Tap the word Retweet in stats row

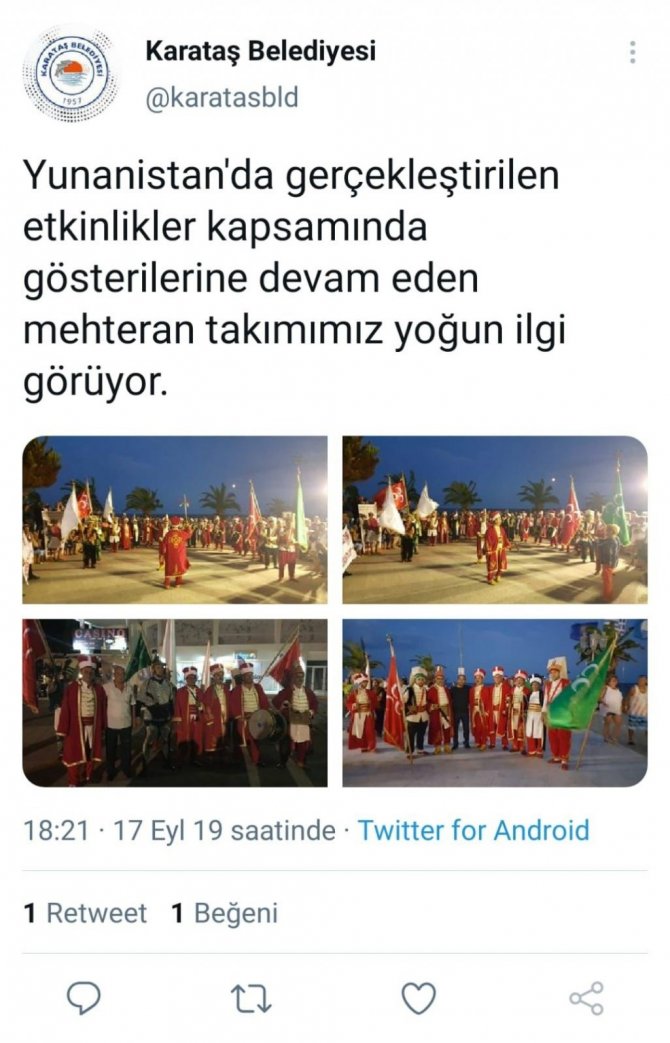tap(96, 913)
